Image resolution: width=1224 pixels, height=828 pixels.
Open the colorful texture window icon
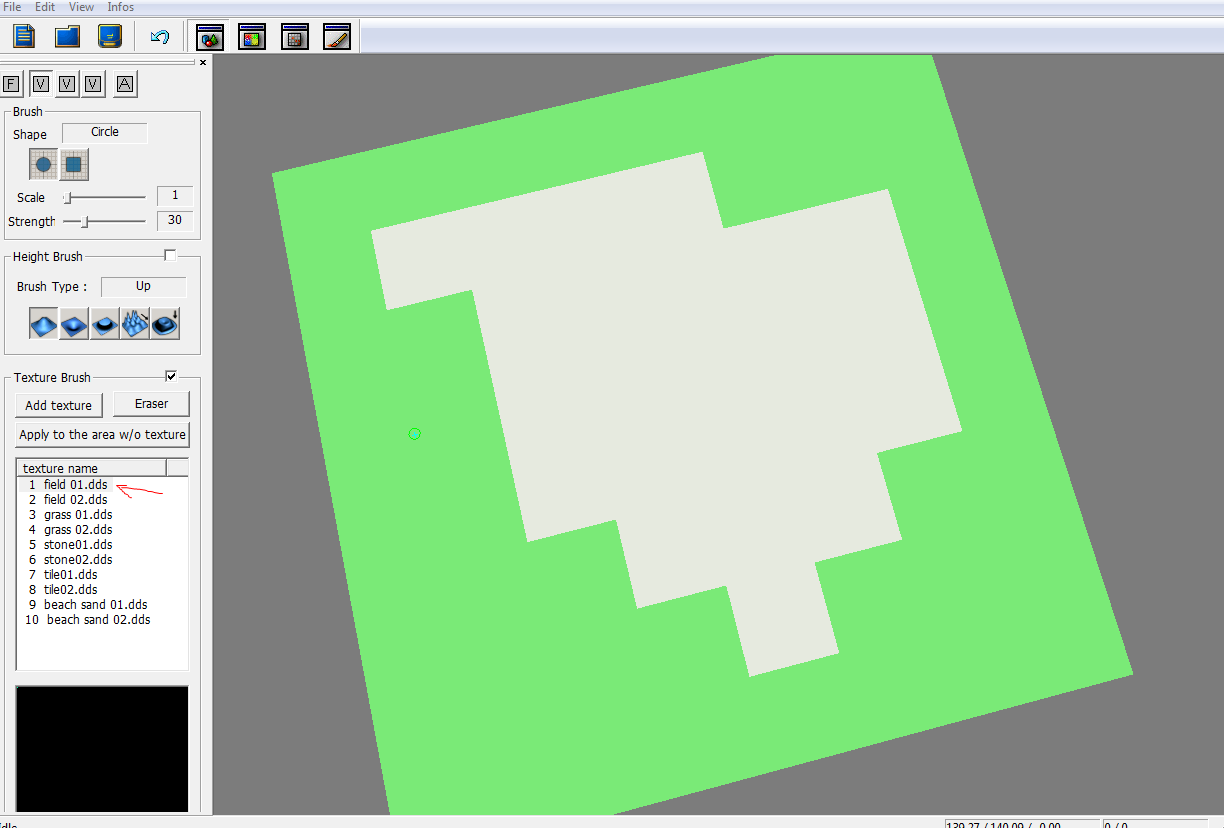point(252,37)
